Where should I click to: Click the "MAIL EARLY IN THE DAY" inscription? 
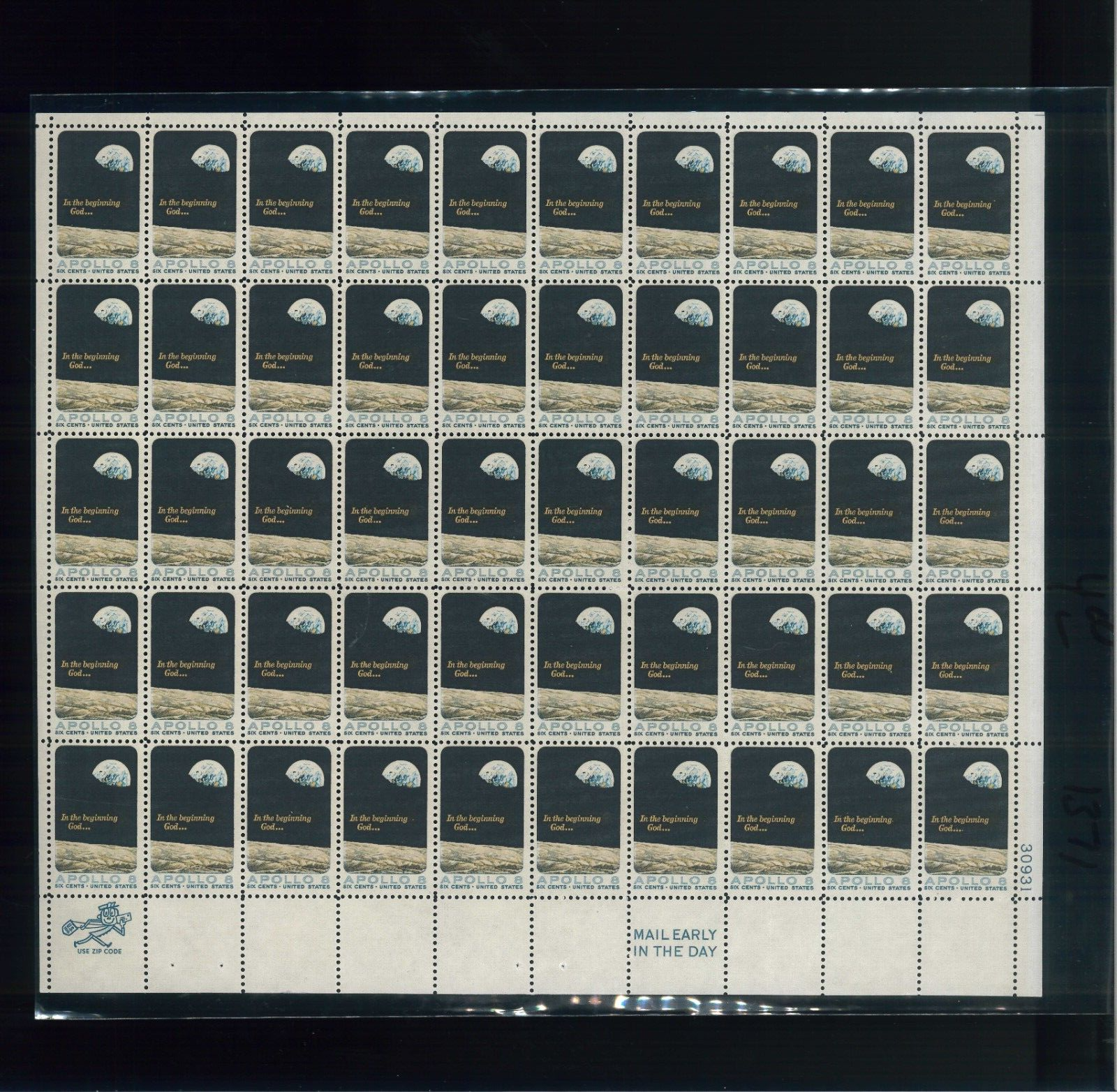pos(676,942)
